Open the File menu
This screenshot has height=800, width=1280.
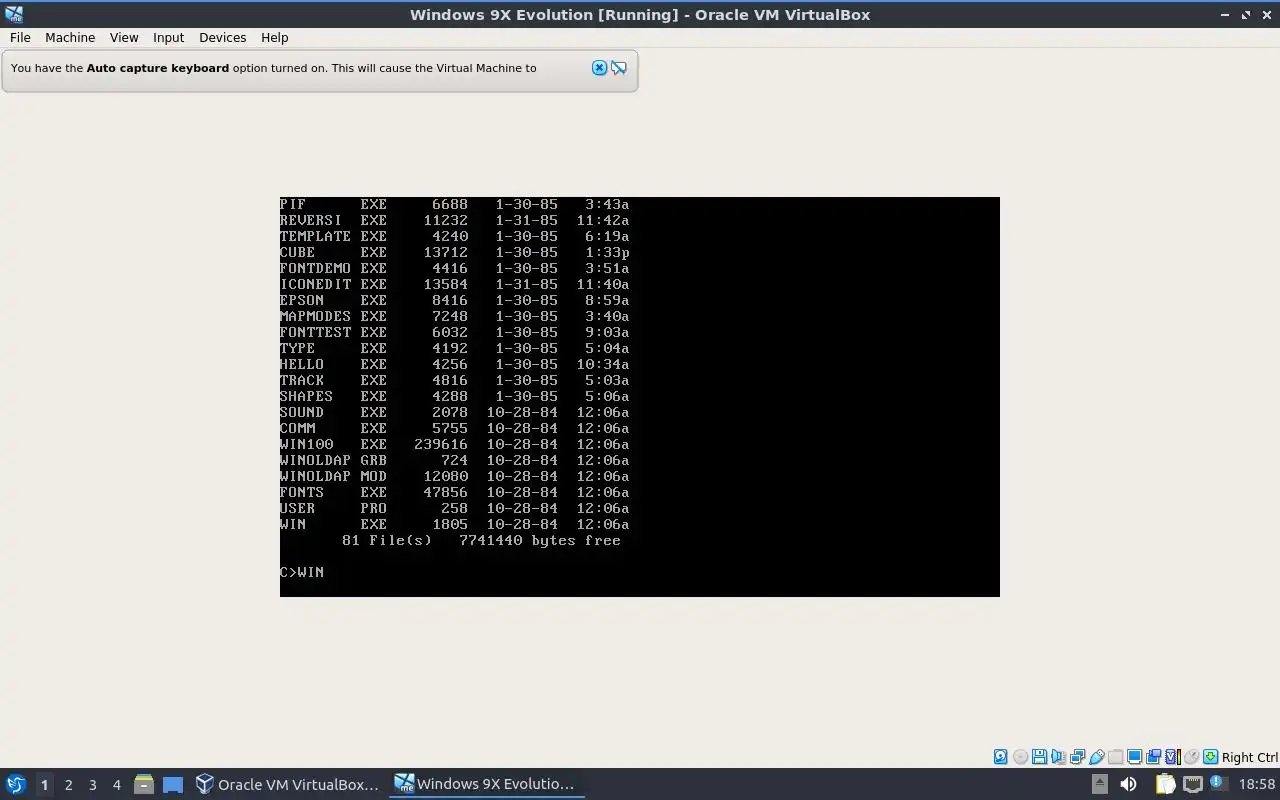[20, 37]
